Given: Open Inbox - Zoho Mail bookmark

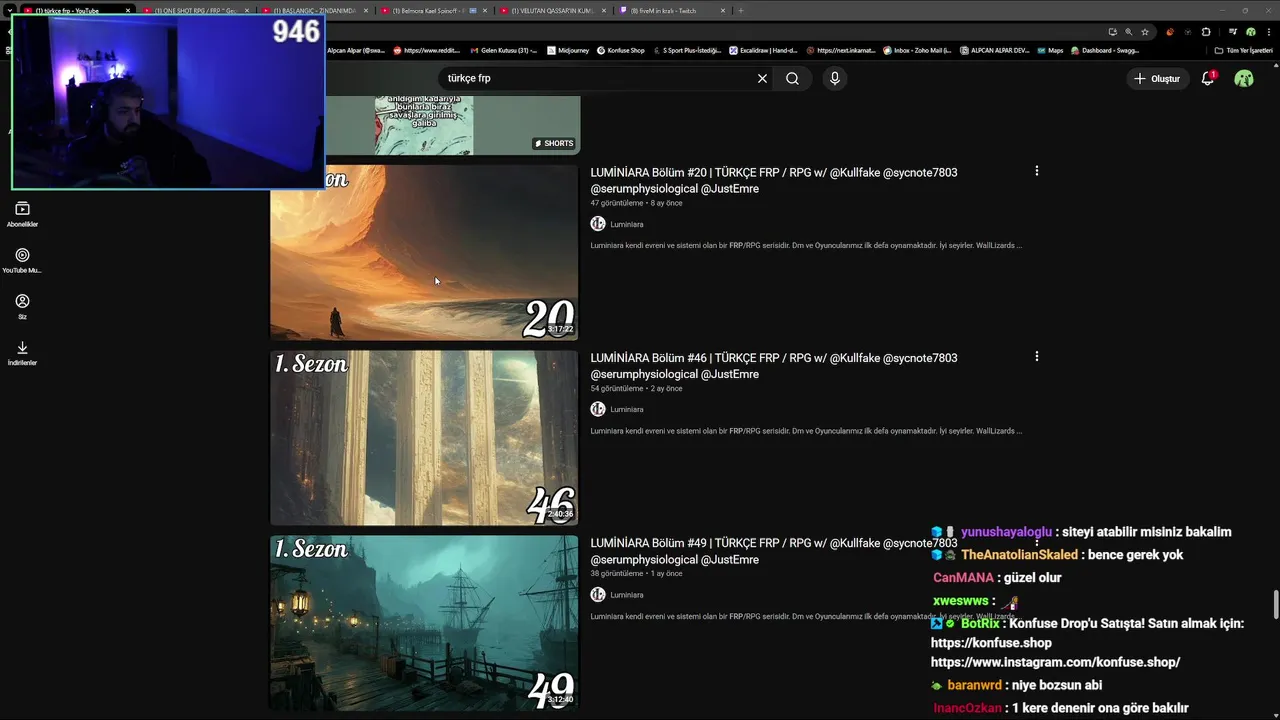Looking at the screenshot, I should point(917,50).
